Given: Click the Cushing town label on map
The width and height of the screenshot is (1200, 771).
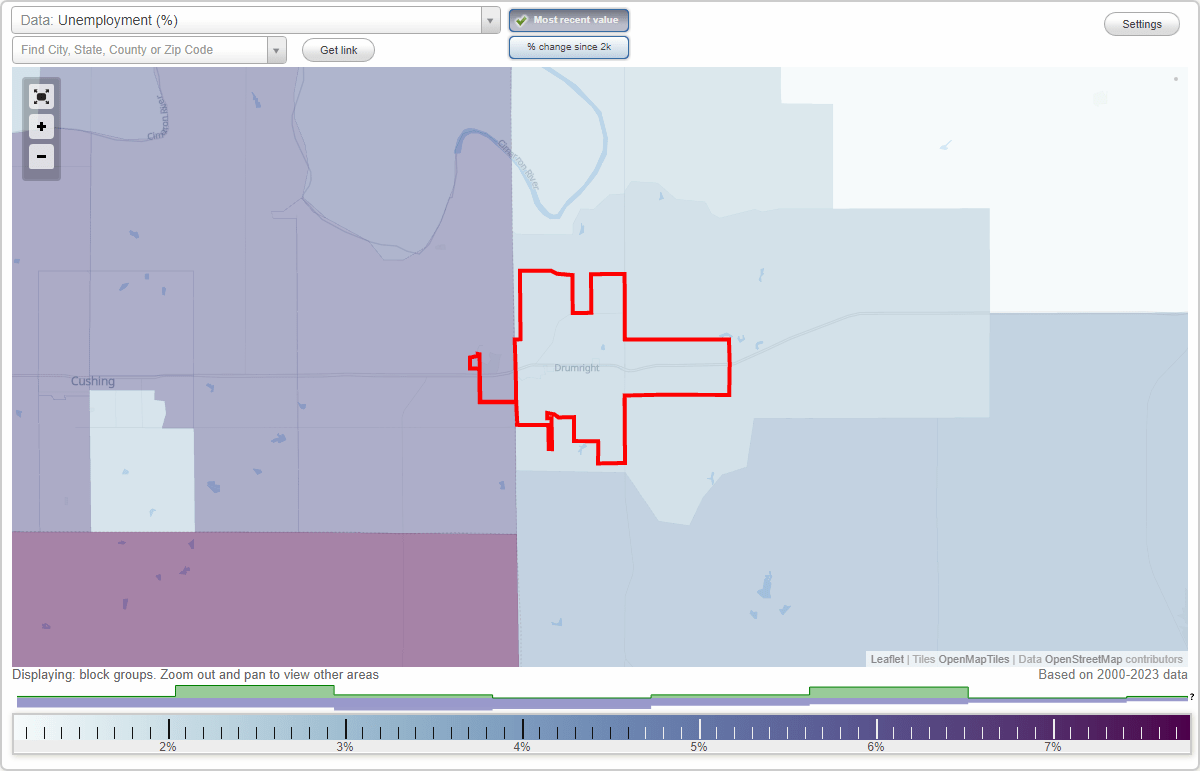Looking at the screenshot, I should coord(93,381).
